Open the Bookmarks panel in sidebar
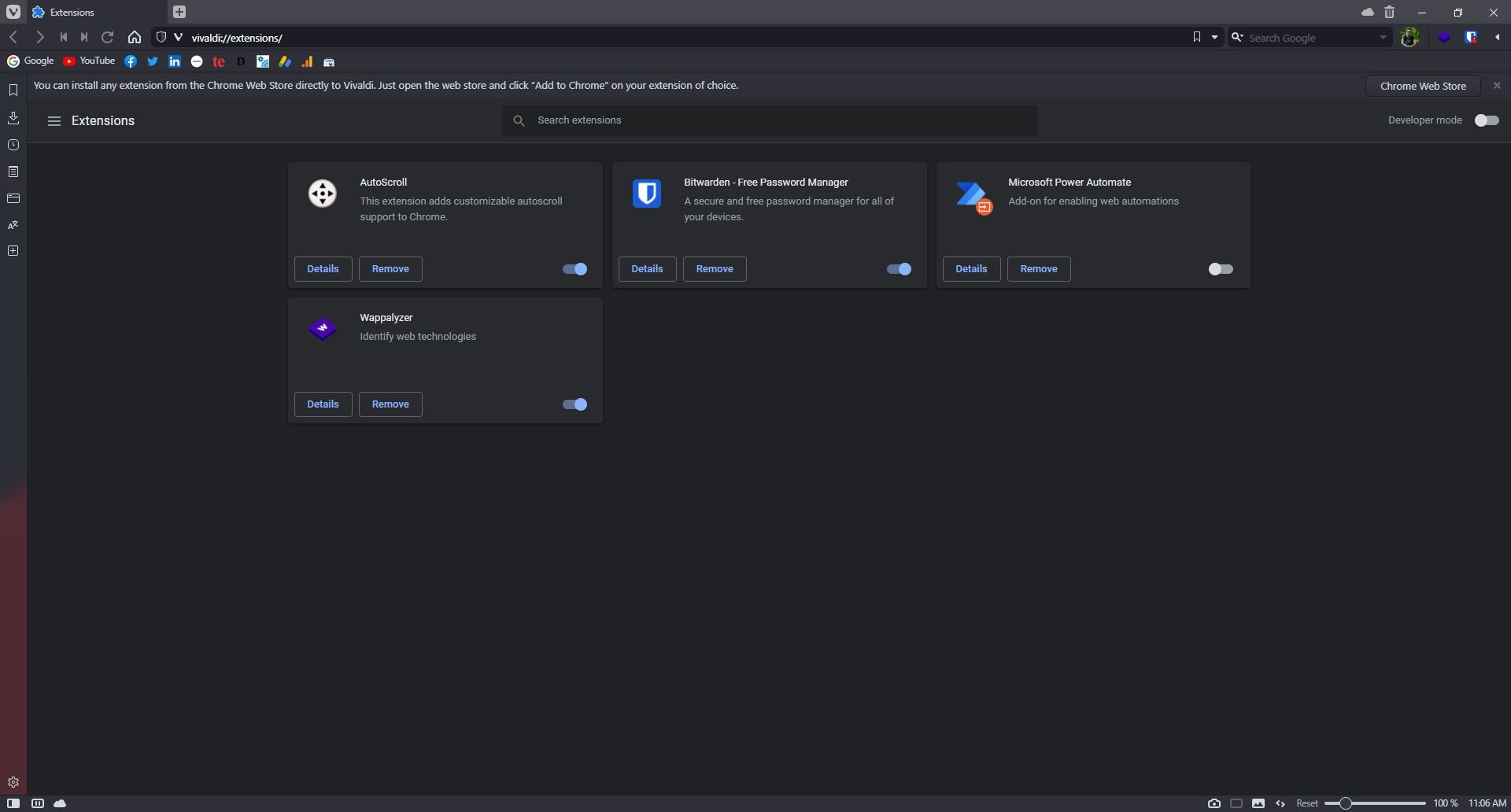Screen dimensions: 1511x812 click(13, 90)
